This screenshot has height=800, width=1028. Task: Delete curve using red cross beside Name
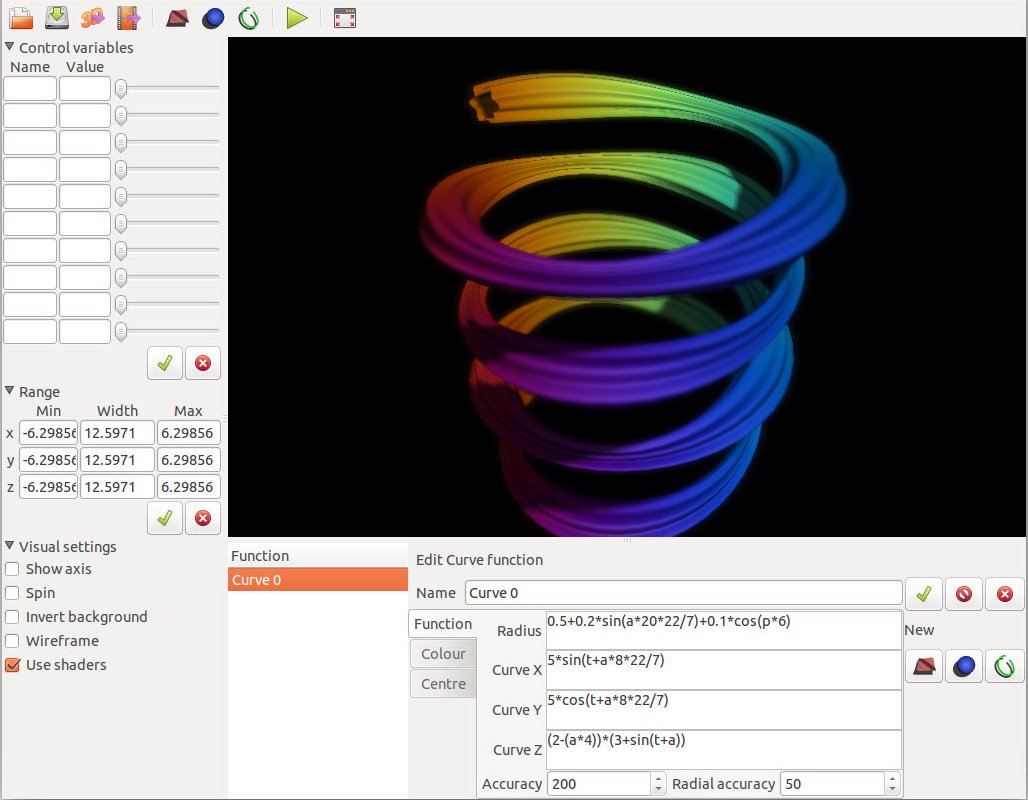(x=1004, y=593)
